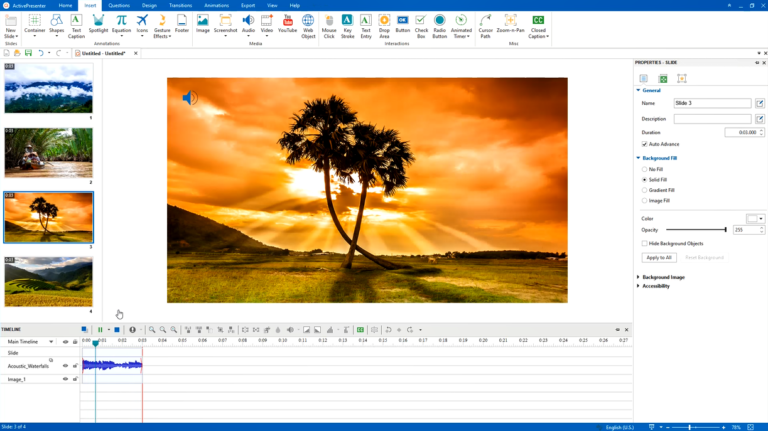The width and height of the screenshot is (768, 431).
Task: Insert a YouTube video
Action: click(288, 24)
